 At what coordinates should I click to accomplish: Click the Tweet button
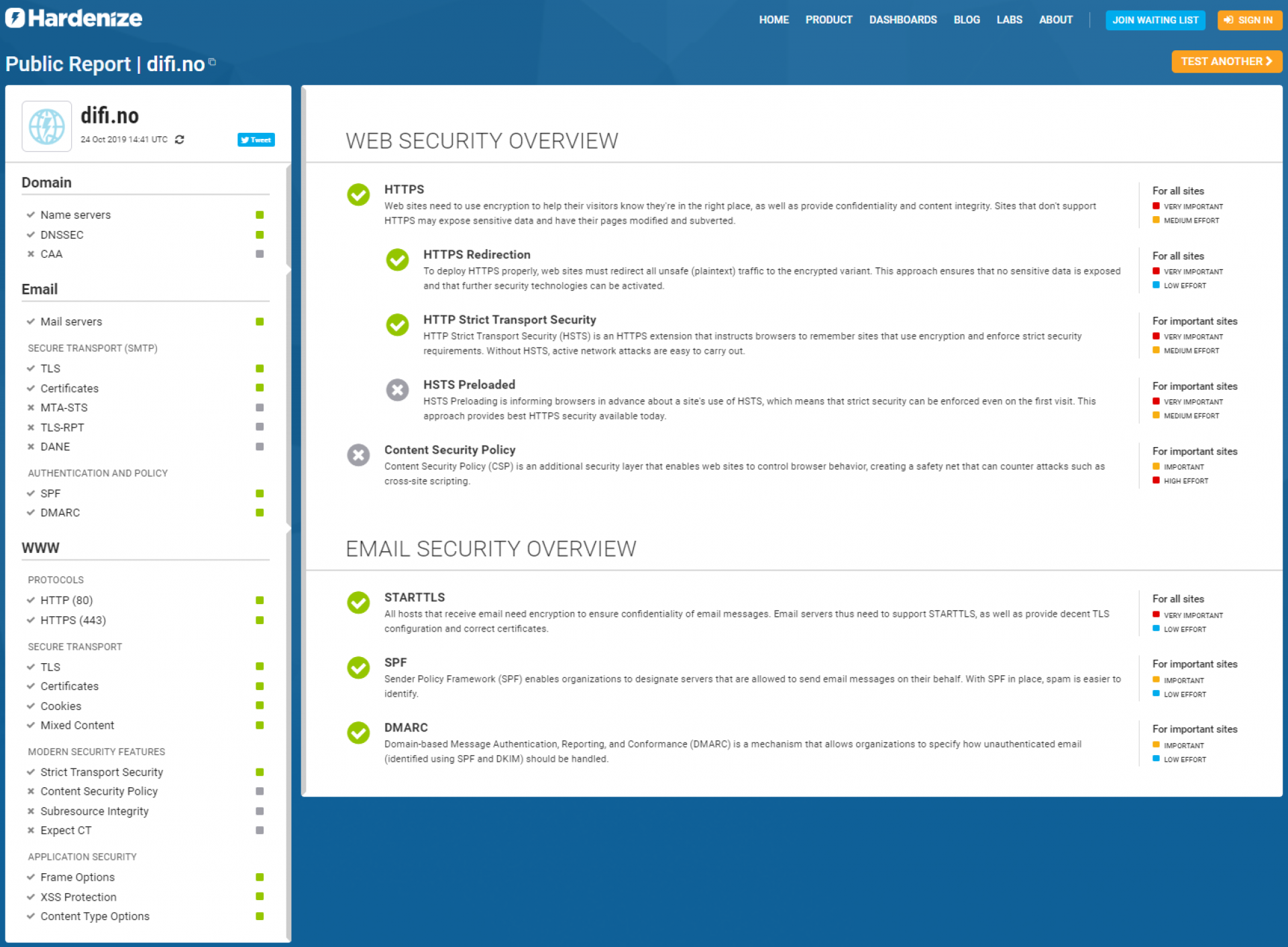[256, 140]
